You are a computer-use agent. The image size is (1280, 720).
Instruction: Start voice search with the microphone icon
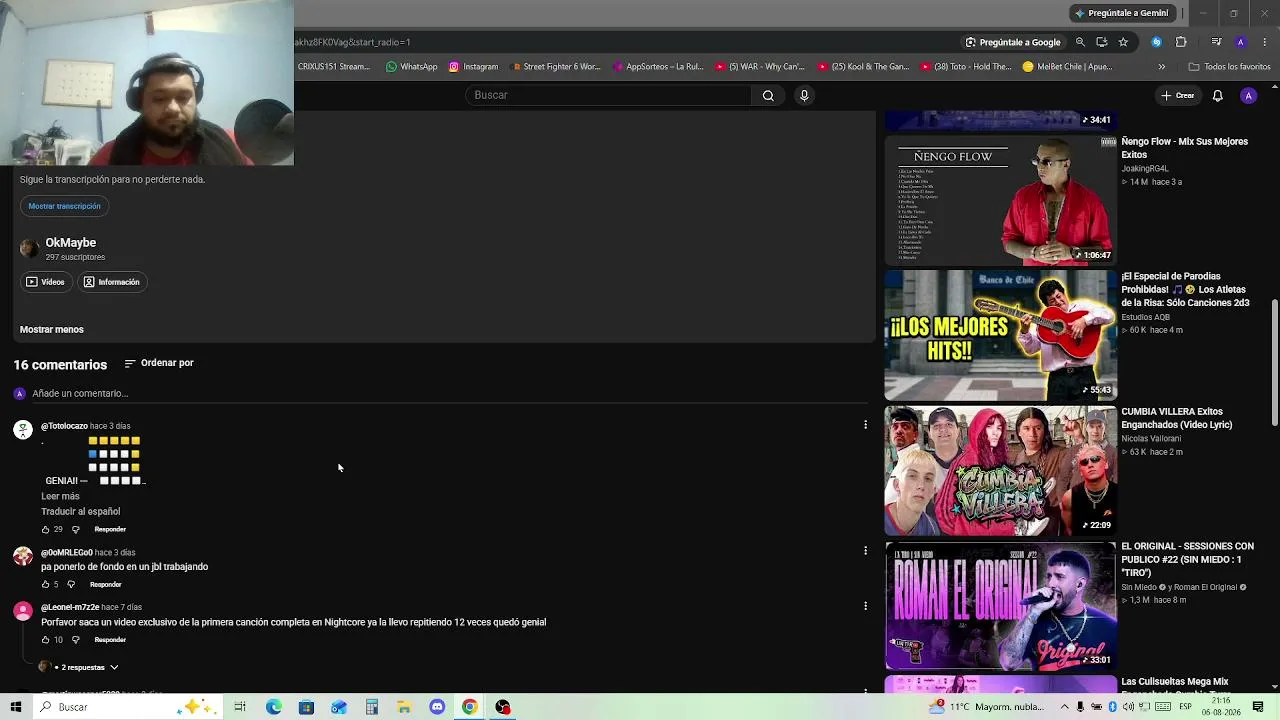(804, 95)
